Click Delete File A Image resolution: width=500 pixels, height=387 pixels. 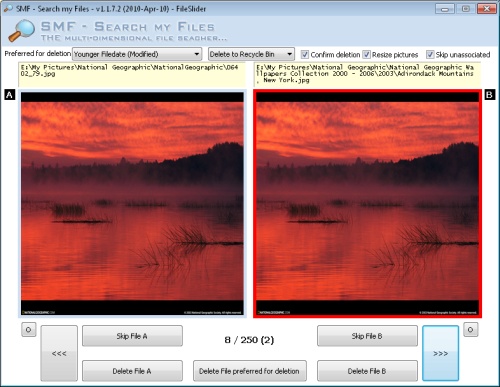[x=132, y=371]
